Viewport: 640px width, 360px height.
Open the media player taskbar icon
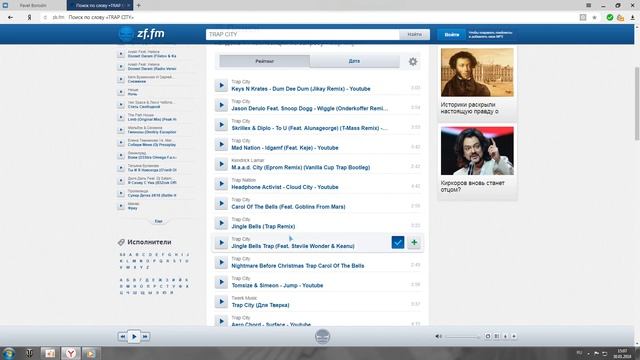click(91, 353)
